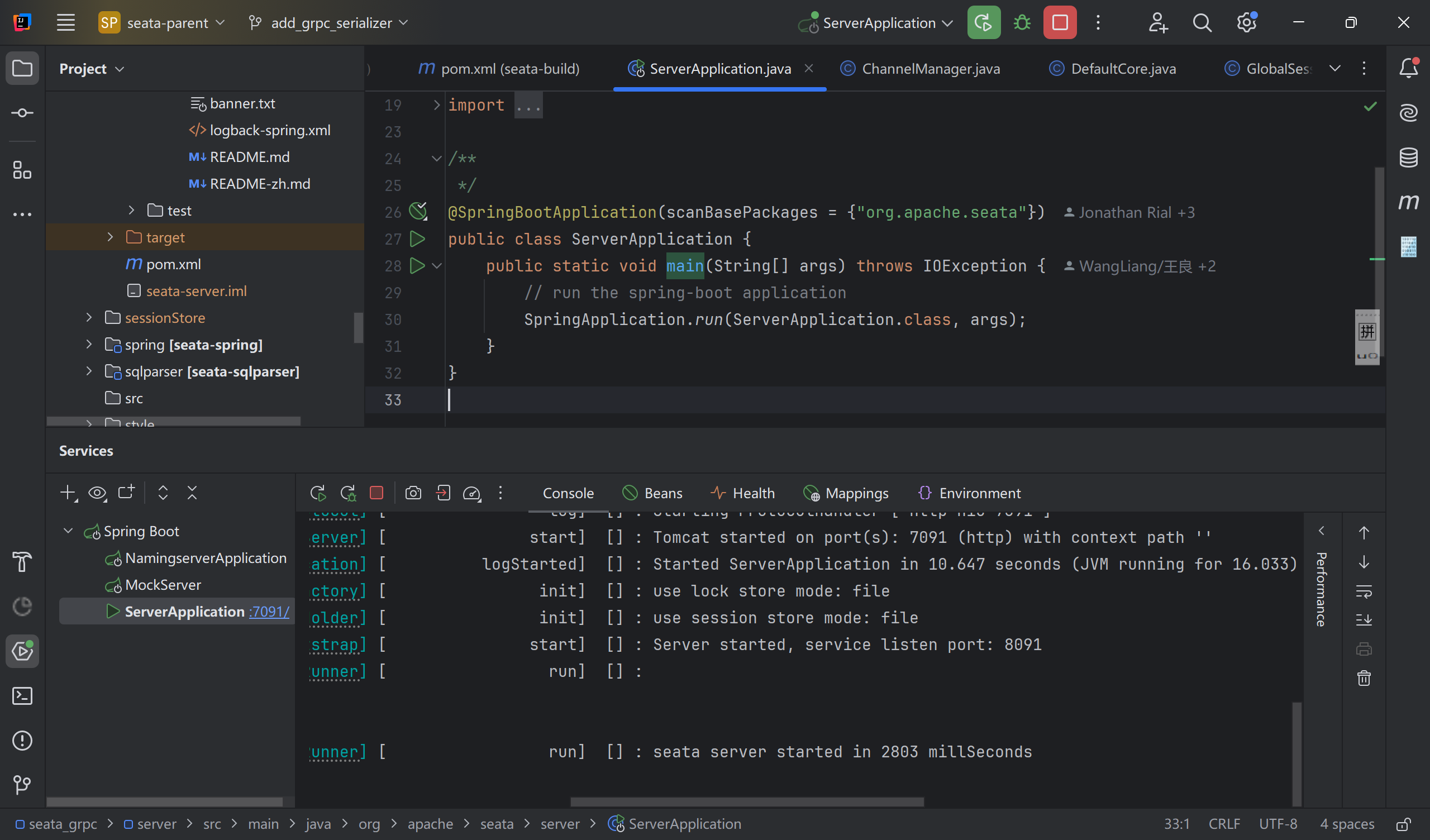Click the thread dump camera icon in Services
Viewport: 1430px width, 840px height.
coord(413,493)
